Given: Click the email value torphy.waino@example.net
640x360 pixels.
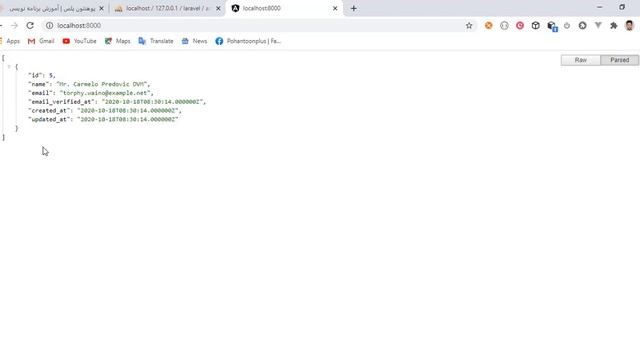Looking at the screenshot, I should point(104,93).
